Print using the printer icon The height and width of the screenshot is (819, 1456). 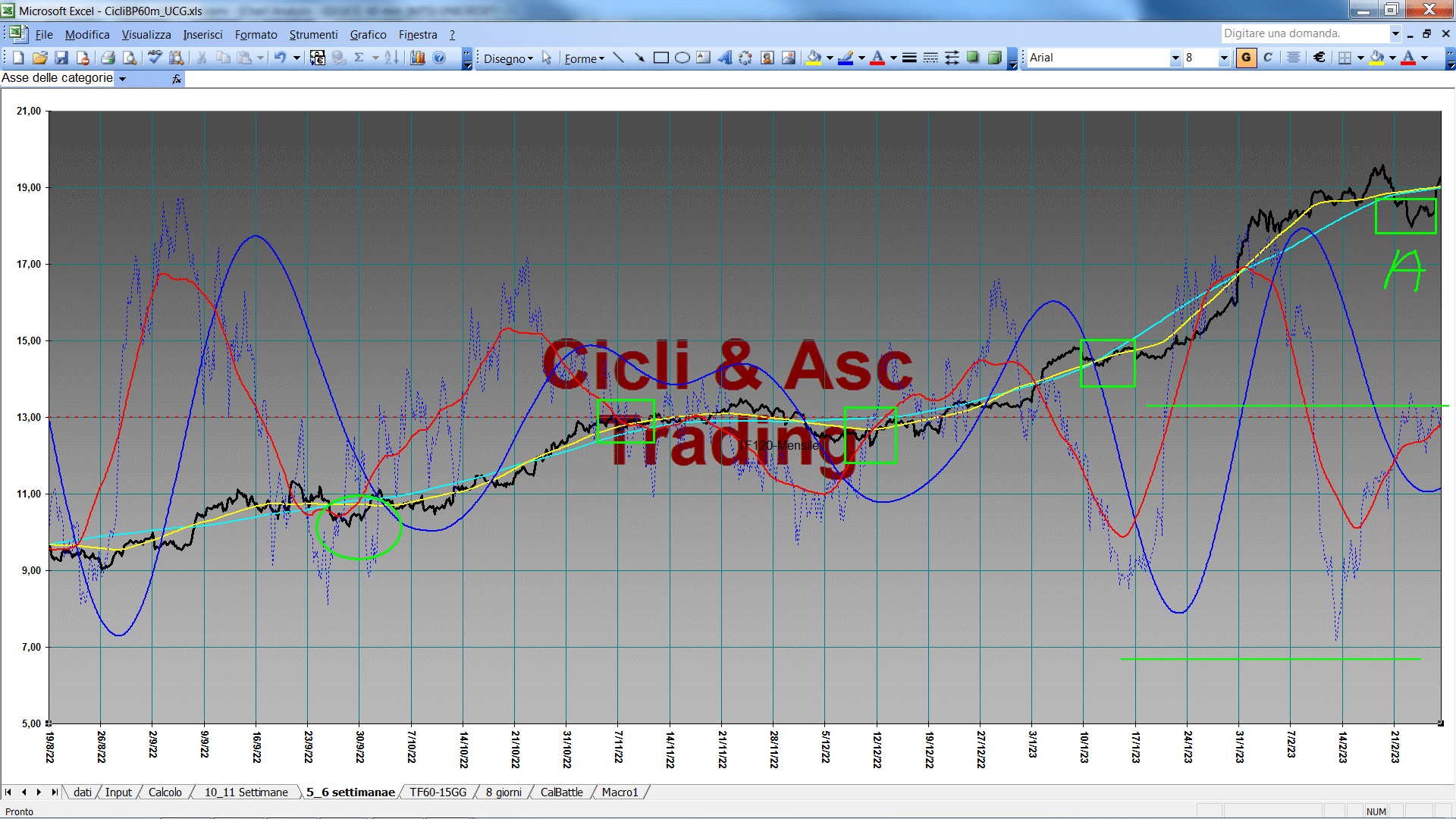(108, 58)
